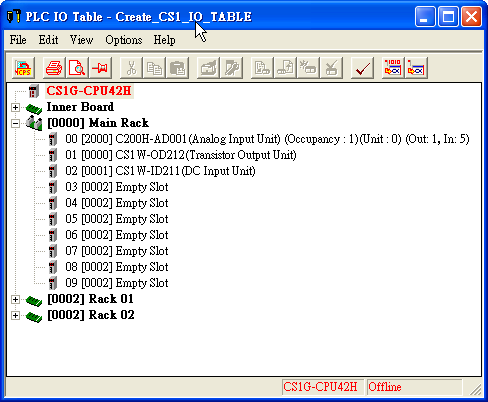The image size is (488, 402).
Task: Select the [0000] Main Rack item
Action: pyautogui.click(x=98, y=123)
